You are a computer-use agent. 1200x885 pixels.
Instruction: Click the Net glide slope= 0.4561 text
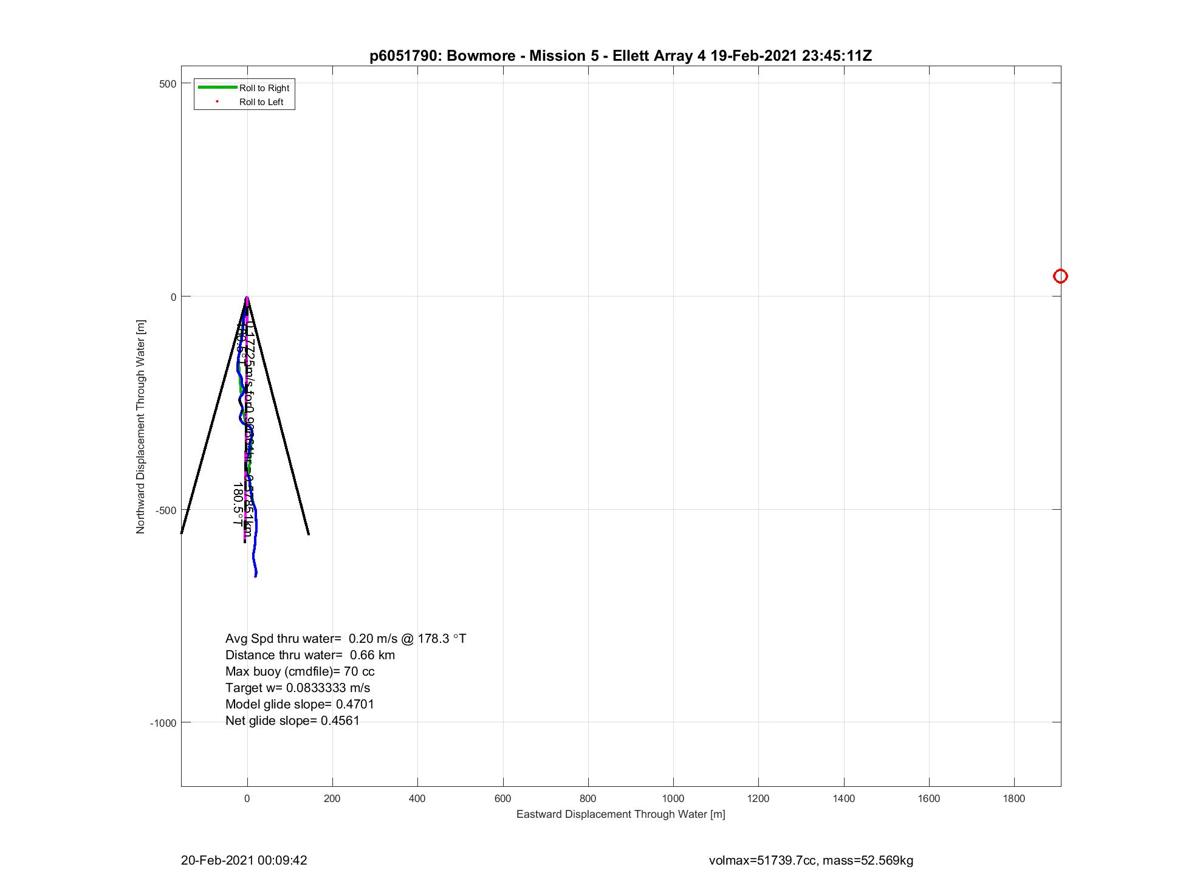click(x=292, y=720)
